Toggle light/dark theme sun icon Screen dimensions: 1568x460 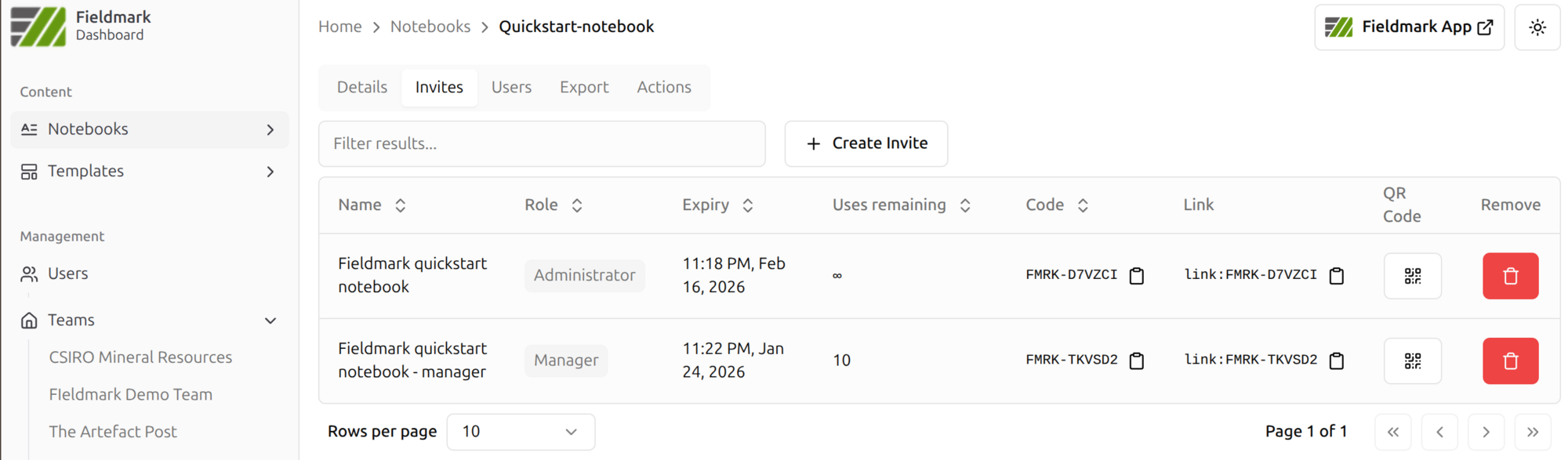(1537, 27)
